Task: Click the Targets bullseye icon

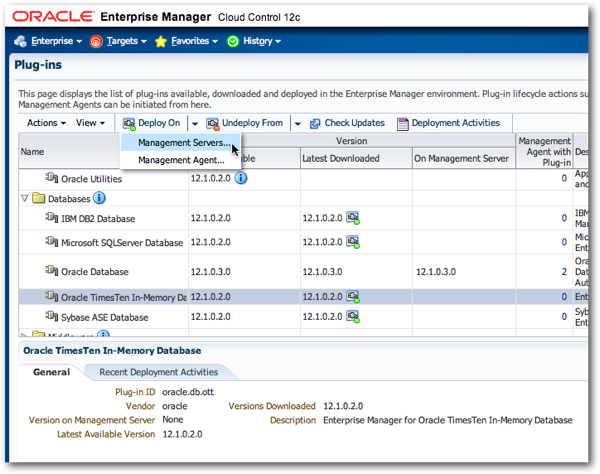Action: [x=96, y=41]
